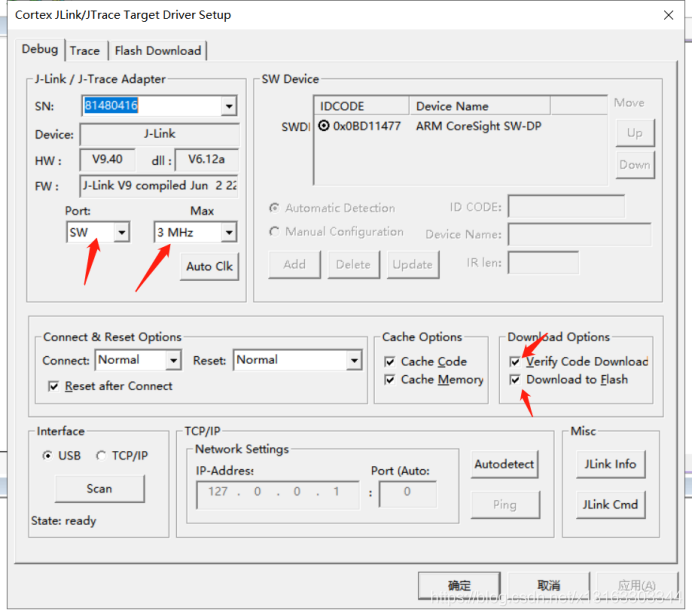The width and height of the screenshot is (692, 616).
Task: Click the SW Device Name input field
Action: click(x=579, y=234)
